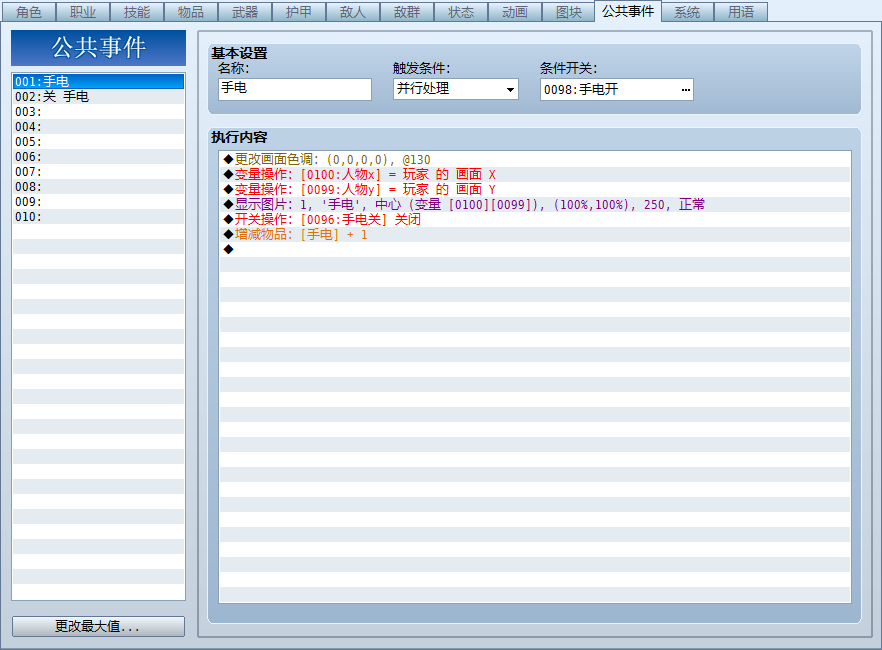
Task: Open the 动画 tab
Action: (x=515, y=12)
